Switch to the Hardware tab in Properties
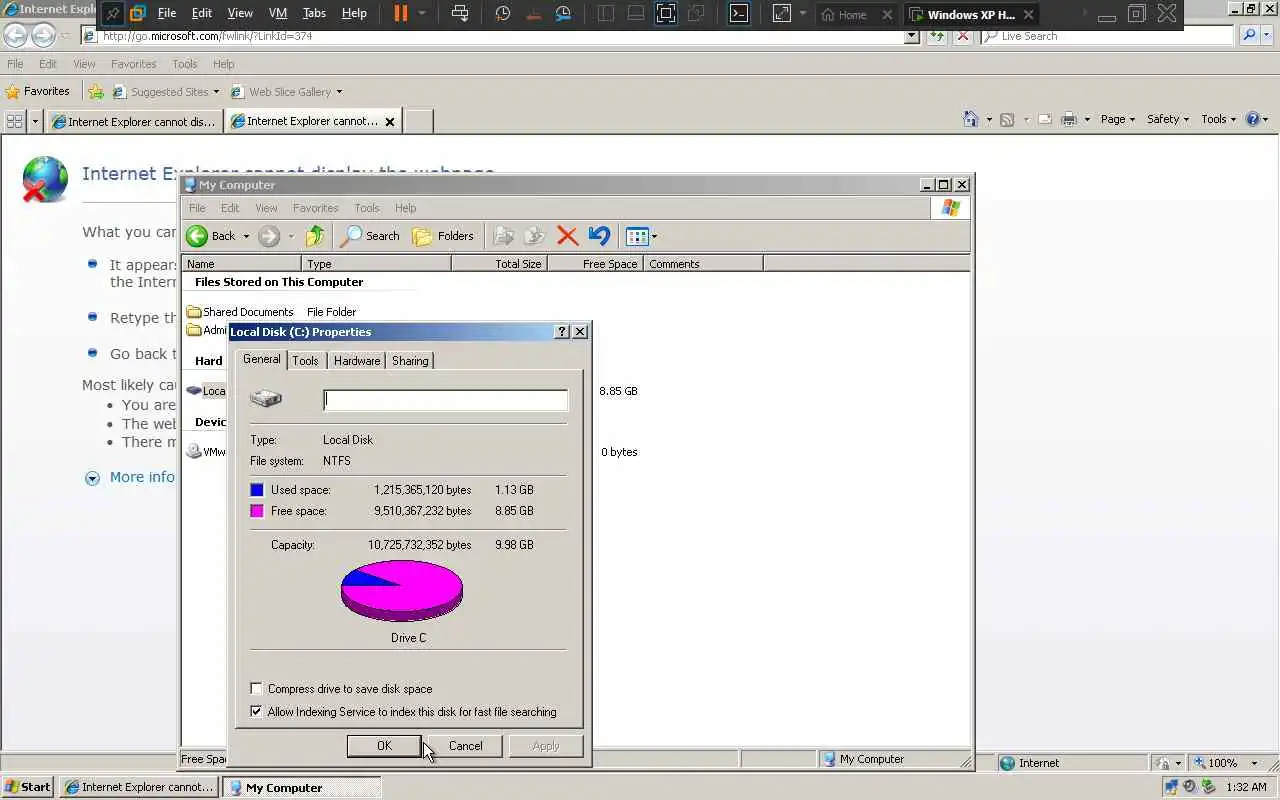The width and height of the screenshot is (1280, 800). pyautogui.click(x=357, y=361)
